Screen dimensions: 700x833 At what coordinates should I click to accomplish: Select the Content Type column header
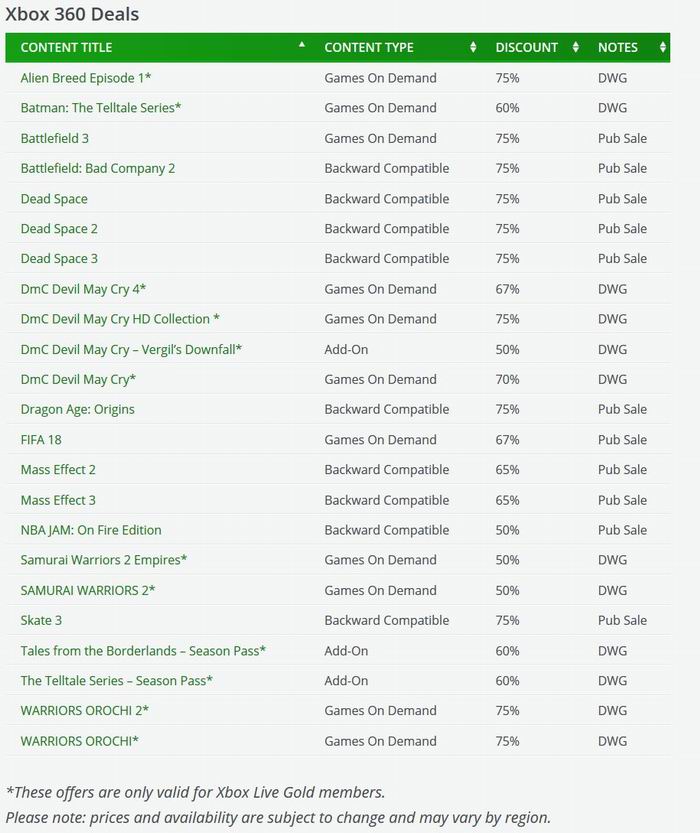[x=369, y=47]
